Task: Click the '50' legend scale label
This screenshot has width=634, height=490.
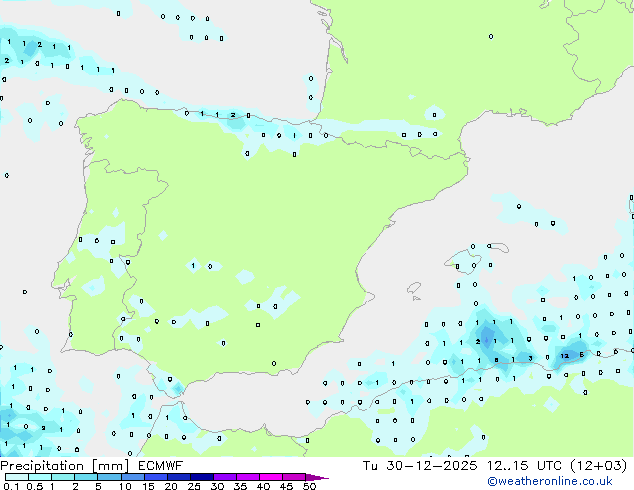Action: click(x=309, y=486)
